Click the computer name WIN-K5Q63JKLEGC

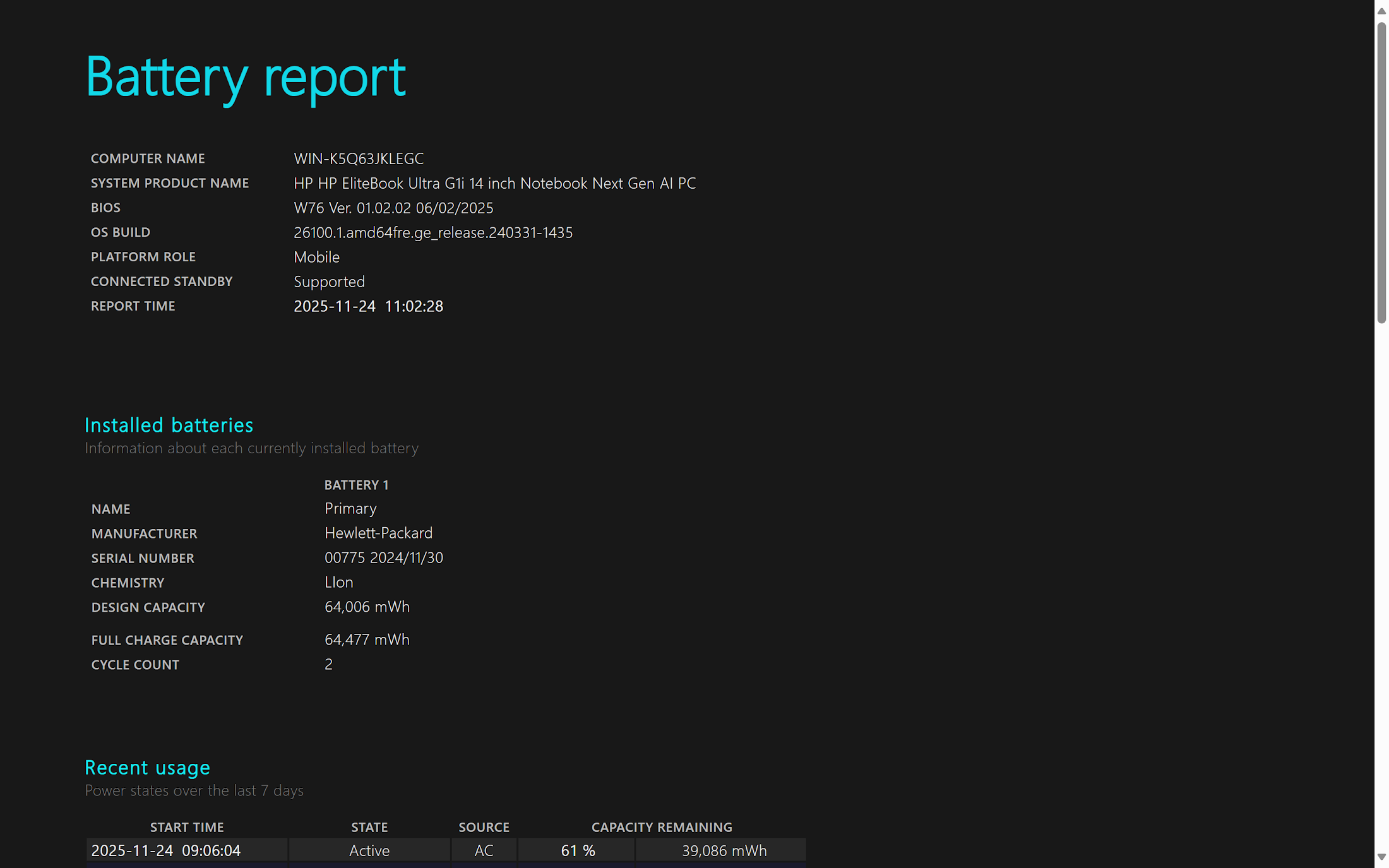(358, 158)
